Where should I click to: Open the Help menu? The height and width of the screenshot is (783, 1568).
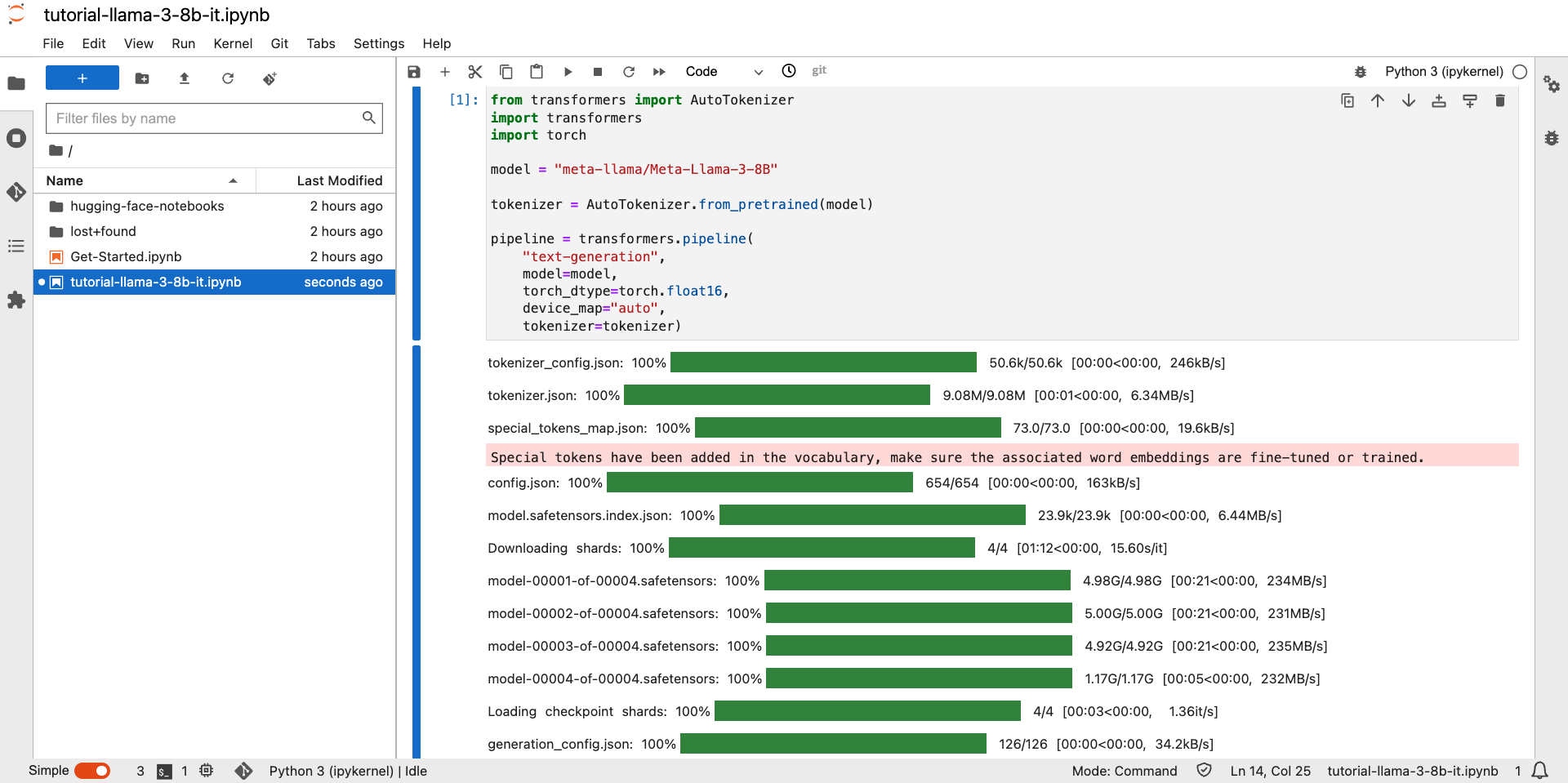coord(437,43)
